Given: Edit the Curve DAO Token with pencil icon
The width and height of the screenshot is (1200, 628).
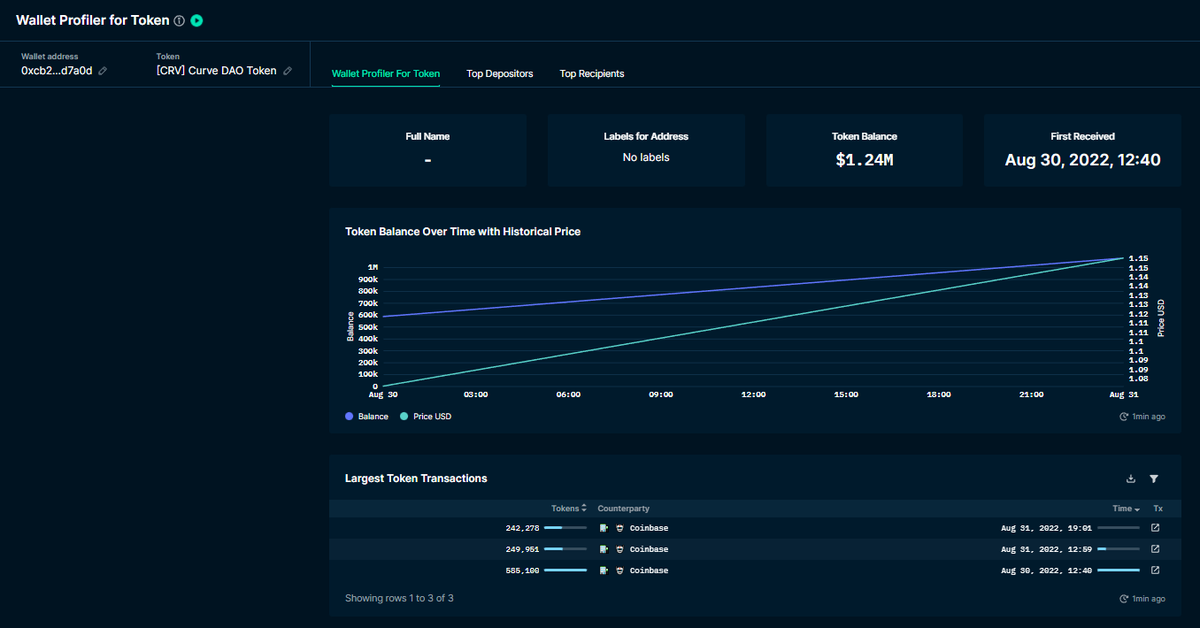Looking at the screenshot, I should tap(288, 71).
